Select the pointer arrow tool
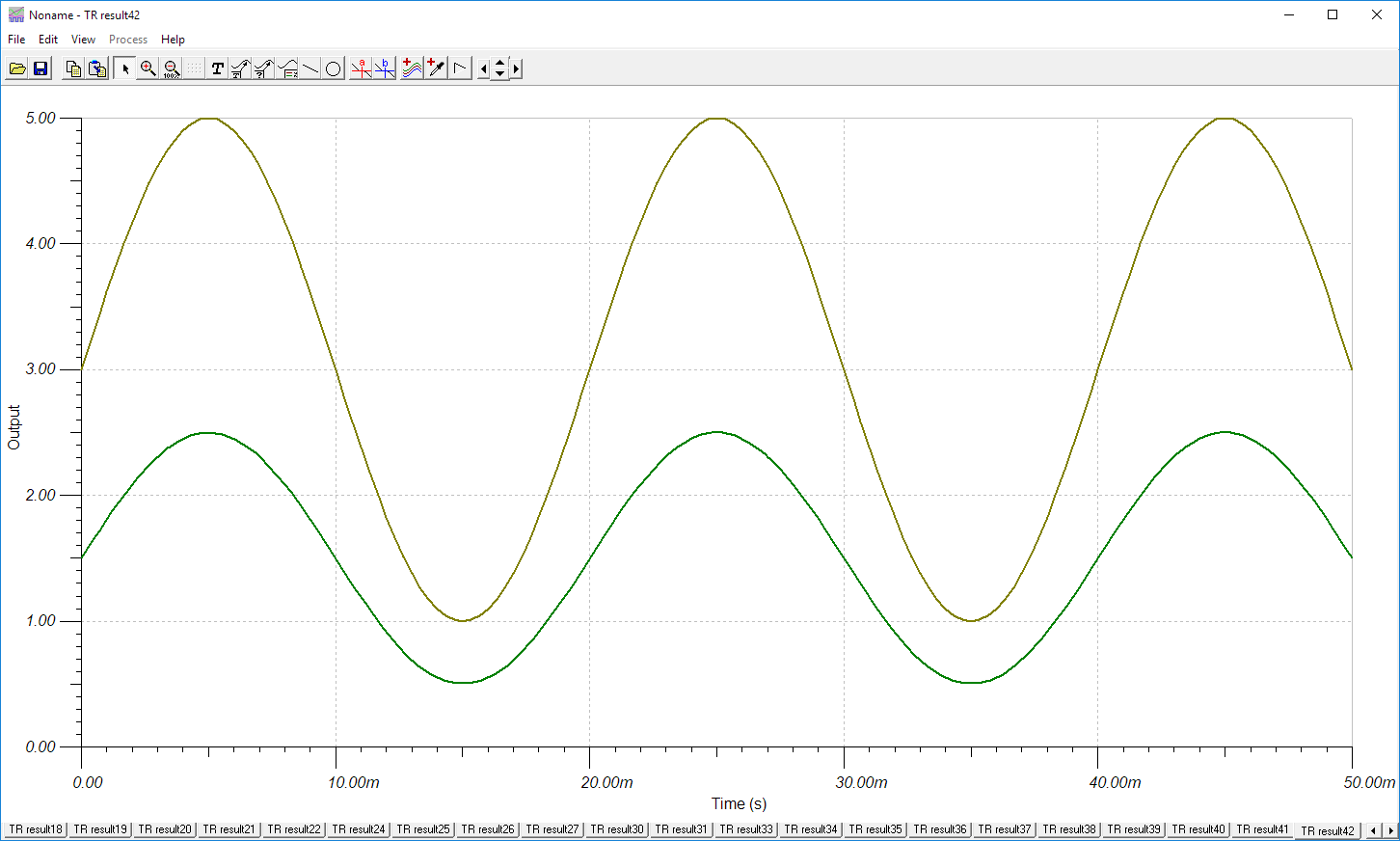 point(124,68)
